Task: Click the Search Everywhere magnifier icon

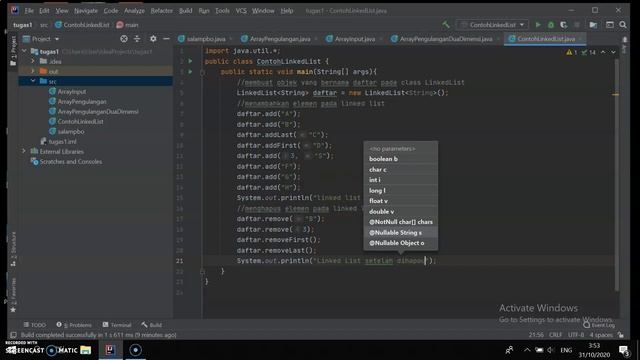Action: [623, 25]
